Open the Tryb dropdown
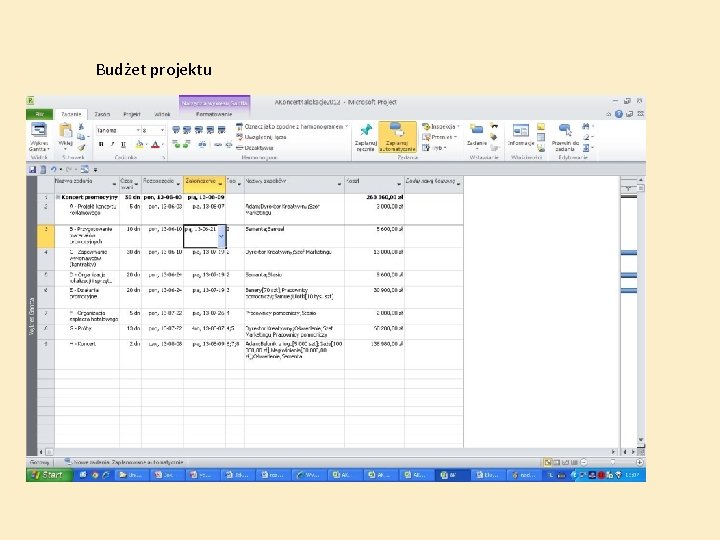Image resolution: width=720 pixels, height=540 pixels. (x=434, y=147)
